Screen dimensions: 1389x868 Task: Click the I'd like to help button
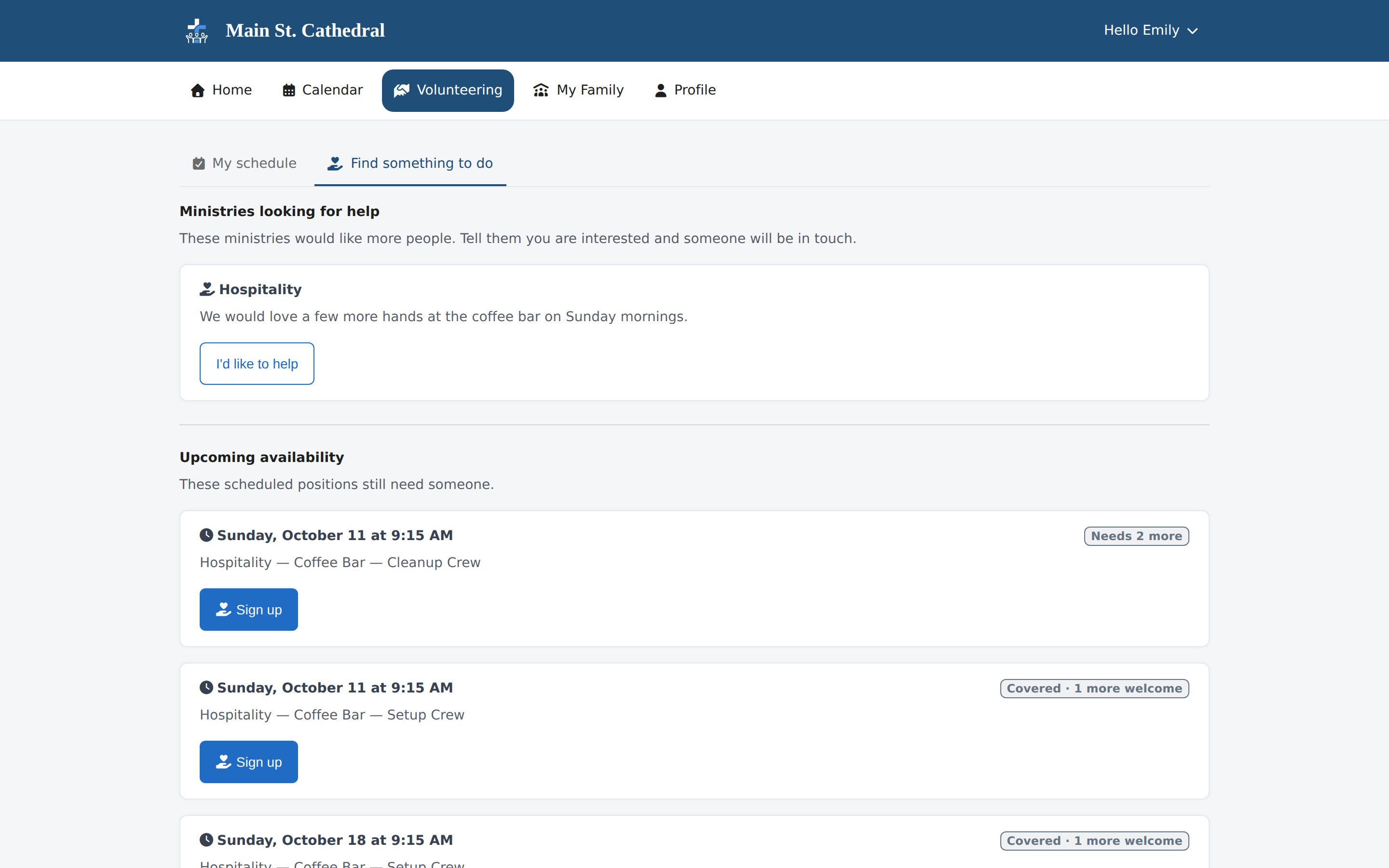[x=257, y=364]
